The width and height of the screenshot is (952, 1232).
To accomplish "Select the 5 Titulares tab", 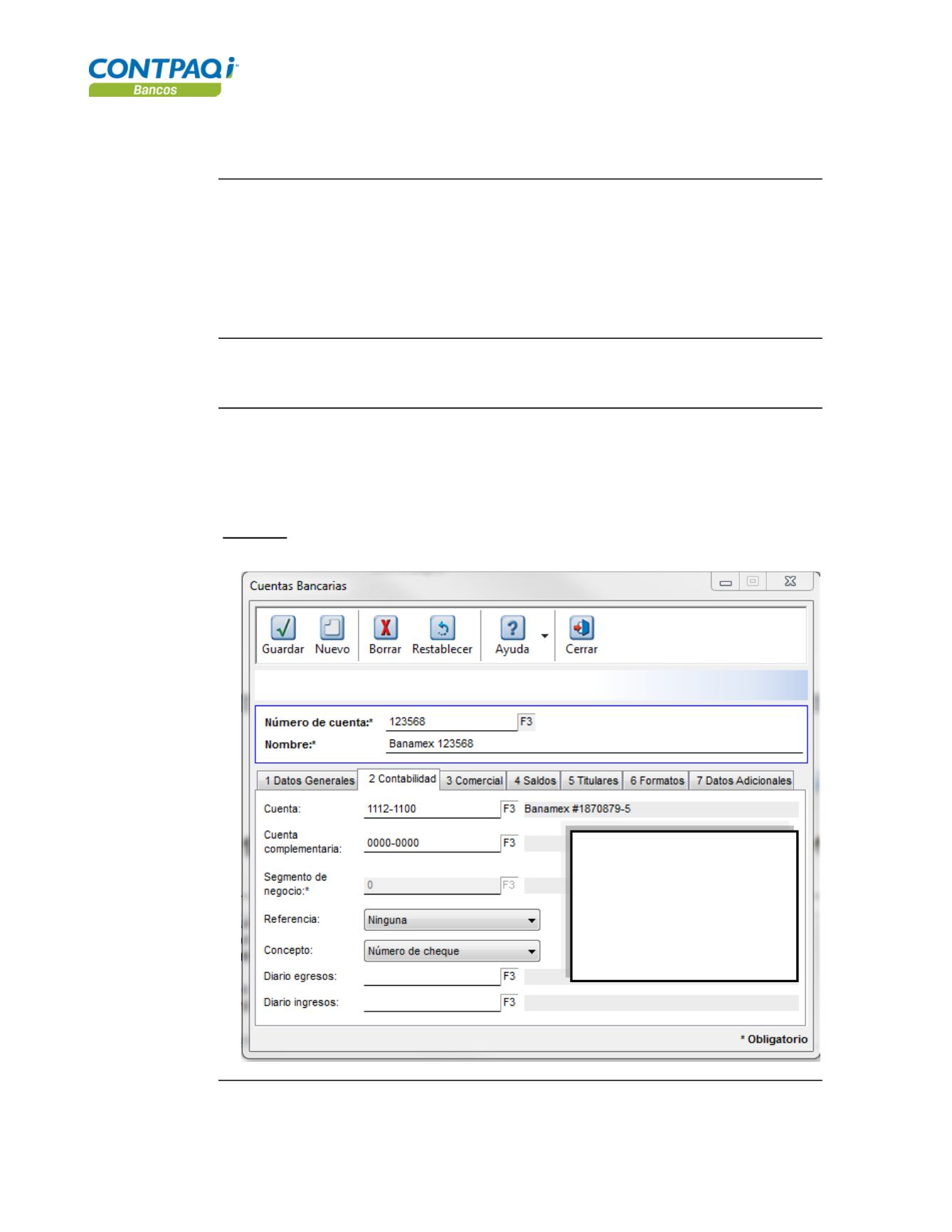I will [x=592, y=781].
